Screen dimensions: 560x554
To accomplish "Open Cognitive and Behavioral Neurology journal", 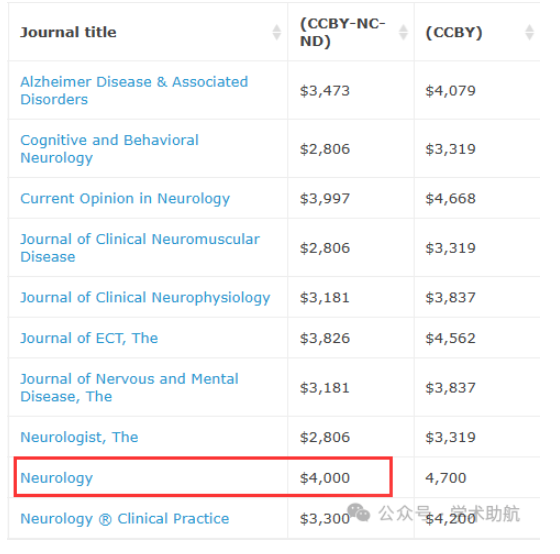I will click(109, 149).
